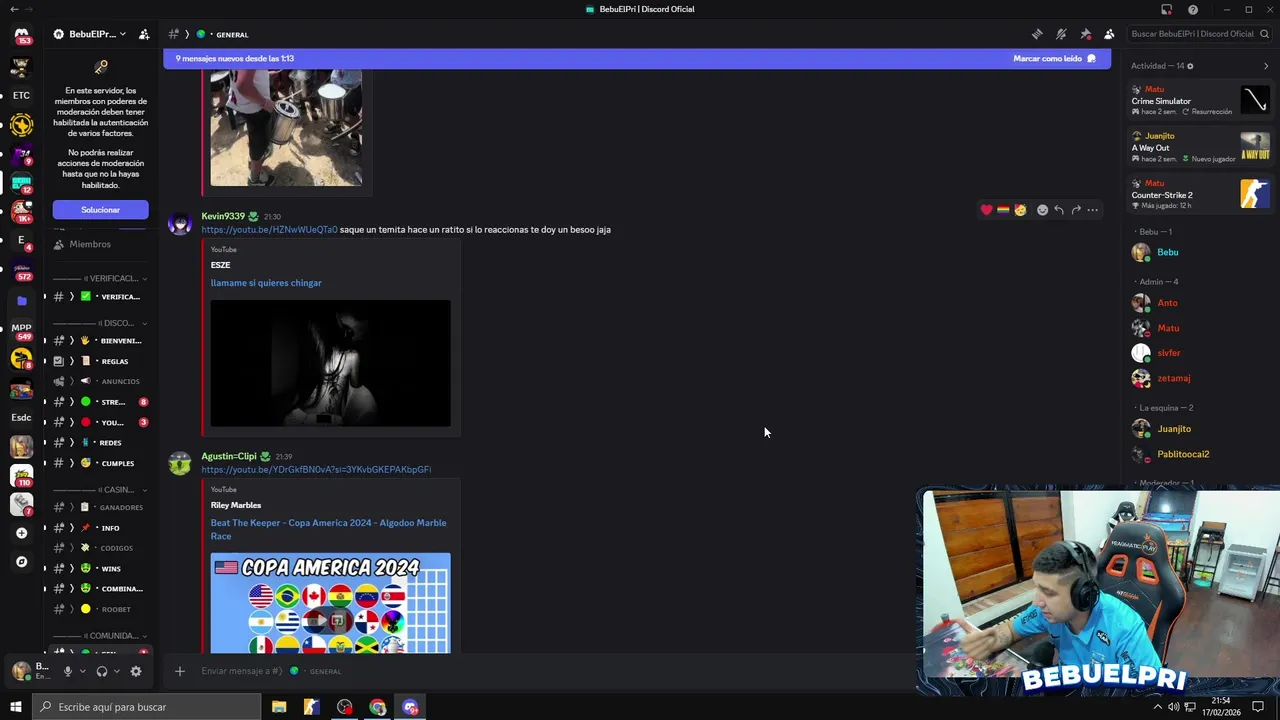Open the ROOBET channel

click(98, 609)
